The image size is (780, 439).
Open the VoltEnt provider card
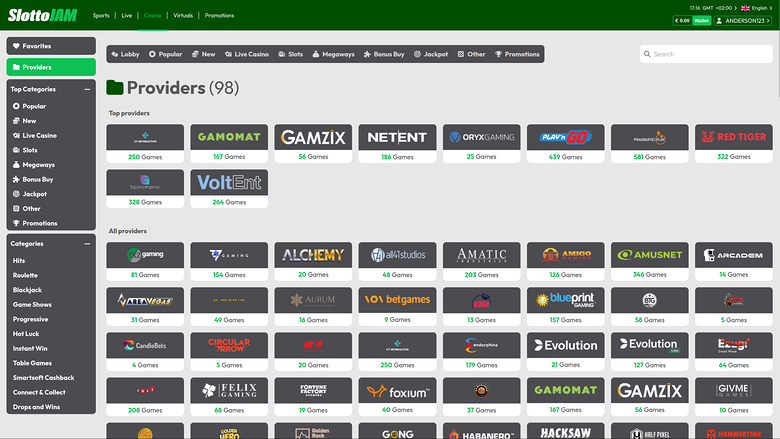tap(229, 189)
